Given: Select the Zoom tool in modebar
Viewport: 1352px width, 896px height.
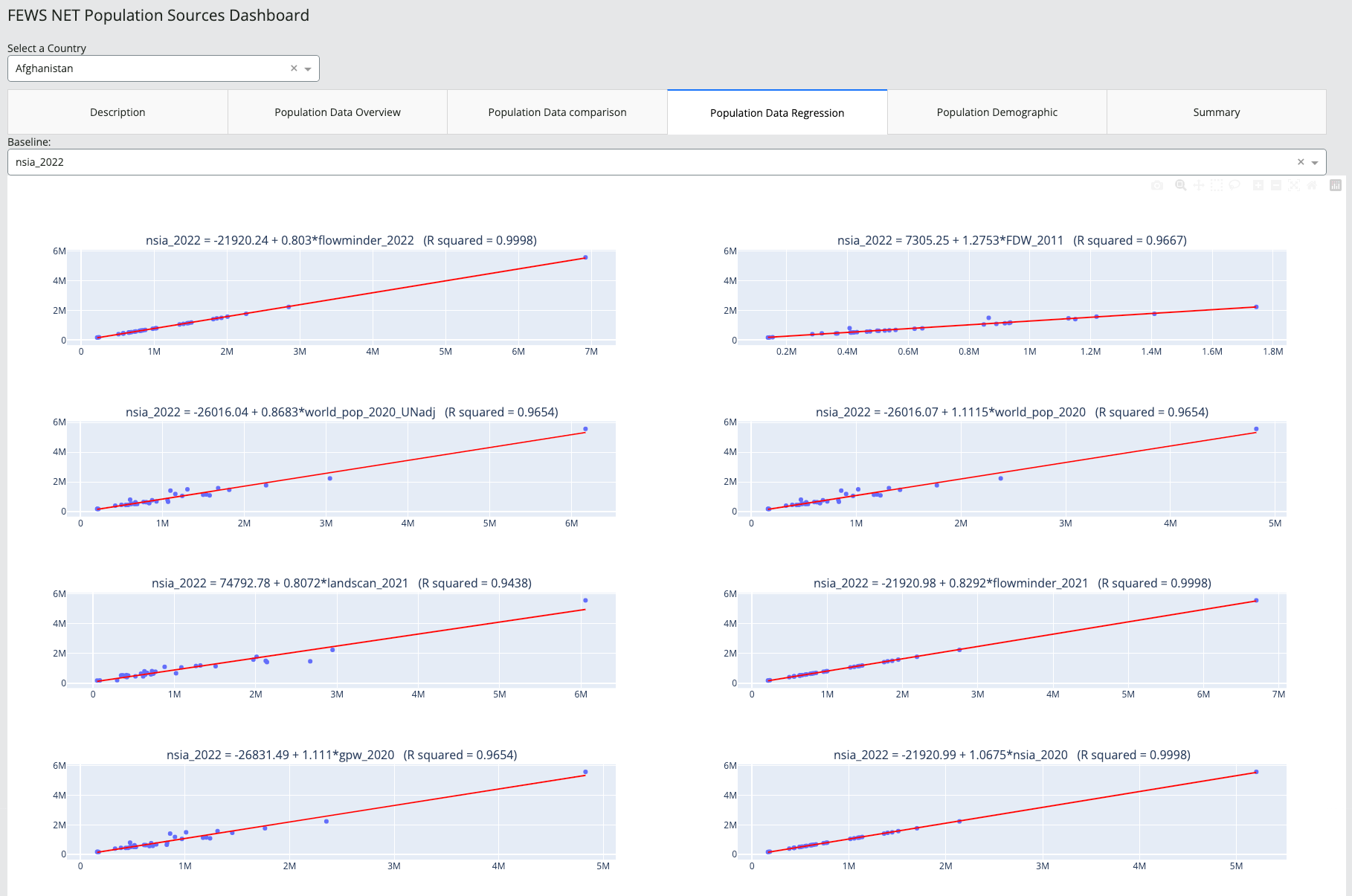Looking at the screenshot, I should [x=1180, y=185].
